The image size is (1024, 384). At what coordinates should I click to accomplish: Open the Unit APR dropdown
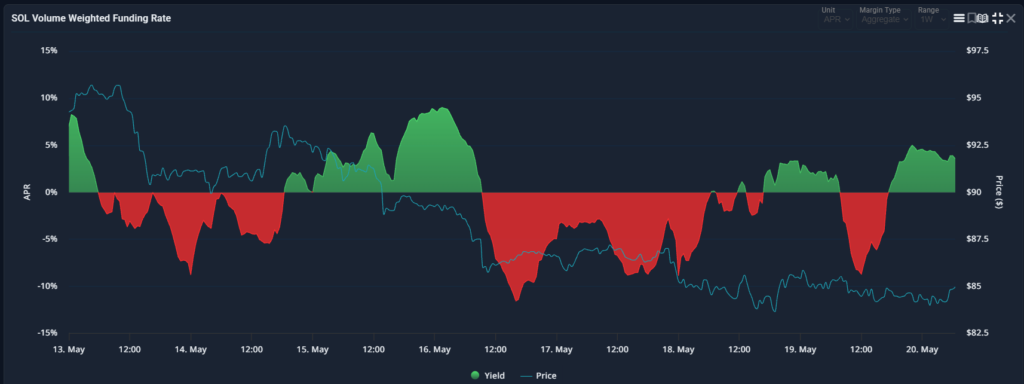click(836, 20)
